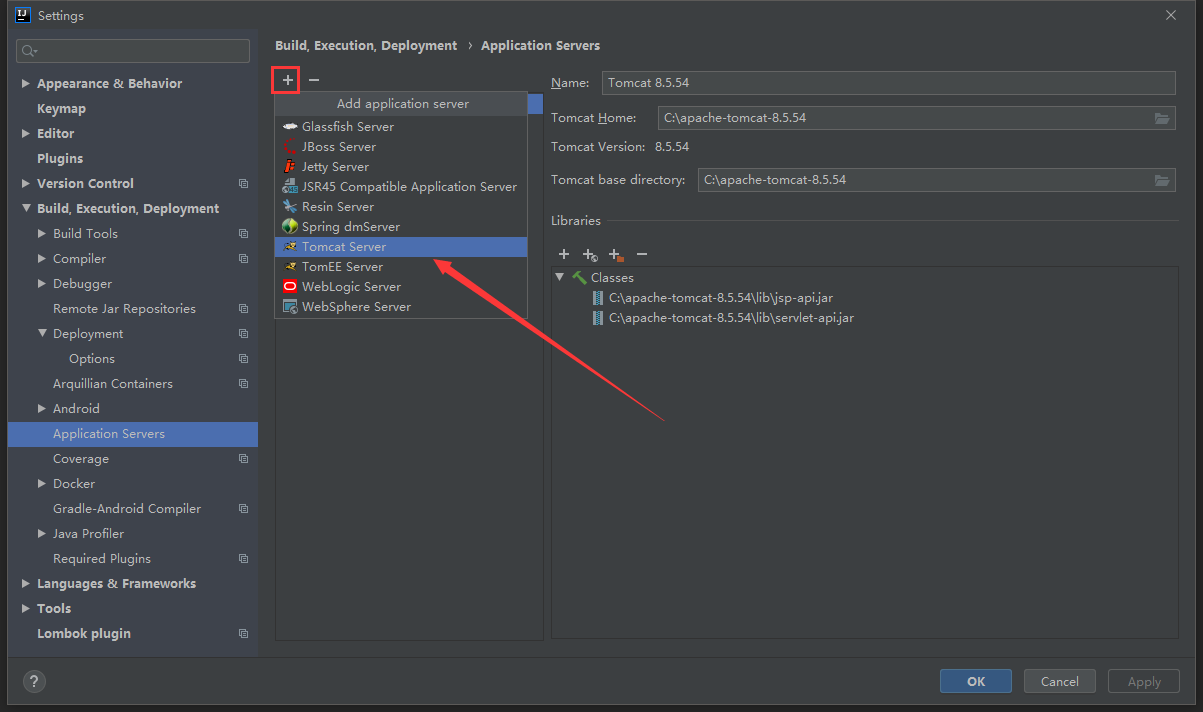Choose JBoss Server from the popup
This screenshot has width=1203, height=712.
[x=401, y=147]
